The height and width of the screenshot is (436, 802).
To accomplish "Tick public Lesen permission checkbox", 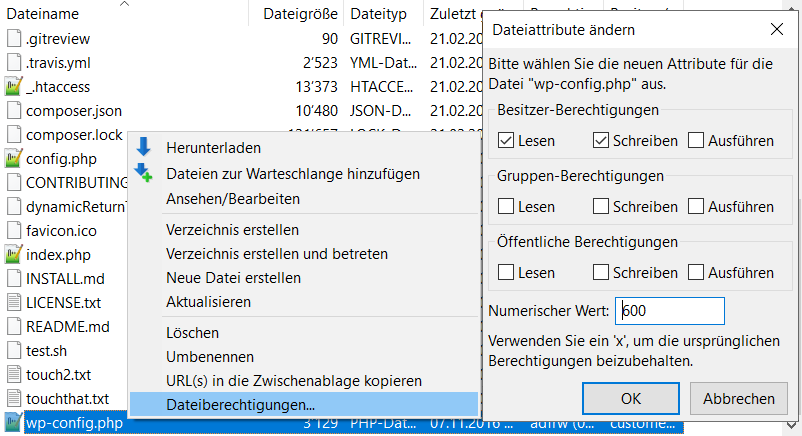I will [x=506, y=272].
